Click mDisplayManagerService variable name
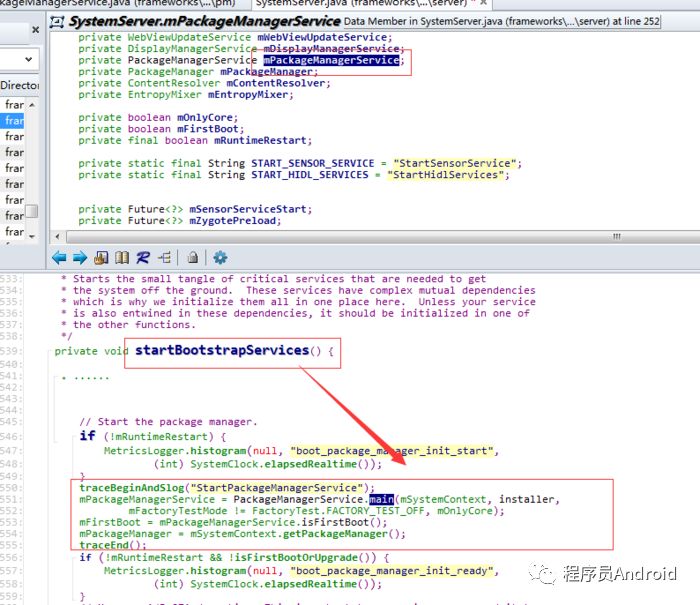Image resolution: width=700 pixels, height=605 pixels. coord(331,49)
